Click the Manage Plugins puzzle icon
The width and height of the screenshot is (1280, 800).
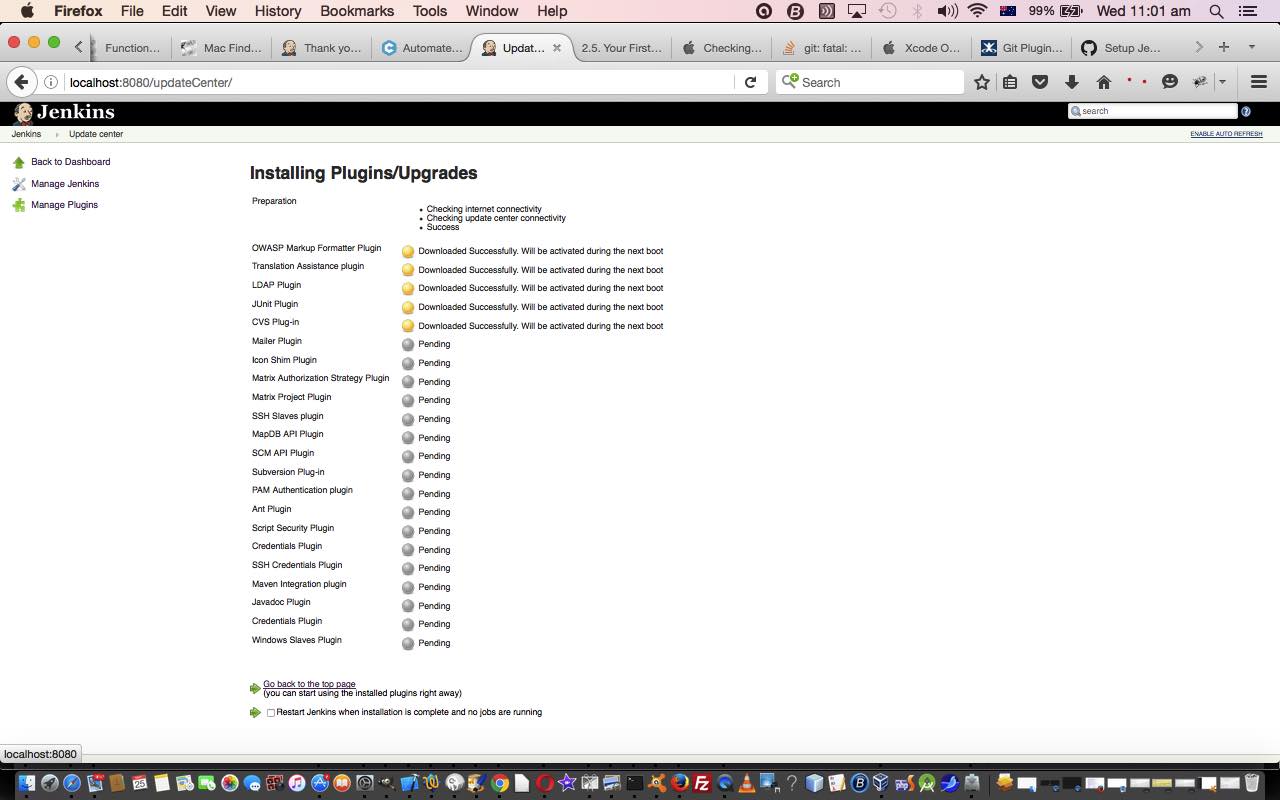click(18, 205)
